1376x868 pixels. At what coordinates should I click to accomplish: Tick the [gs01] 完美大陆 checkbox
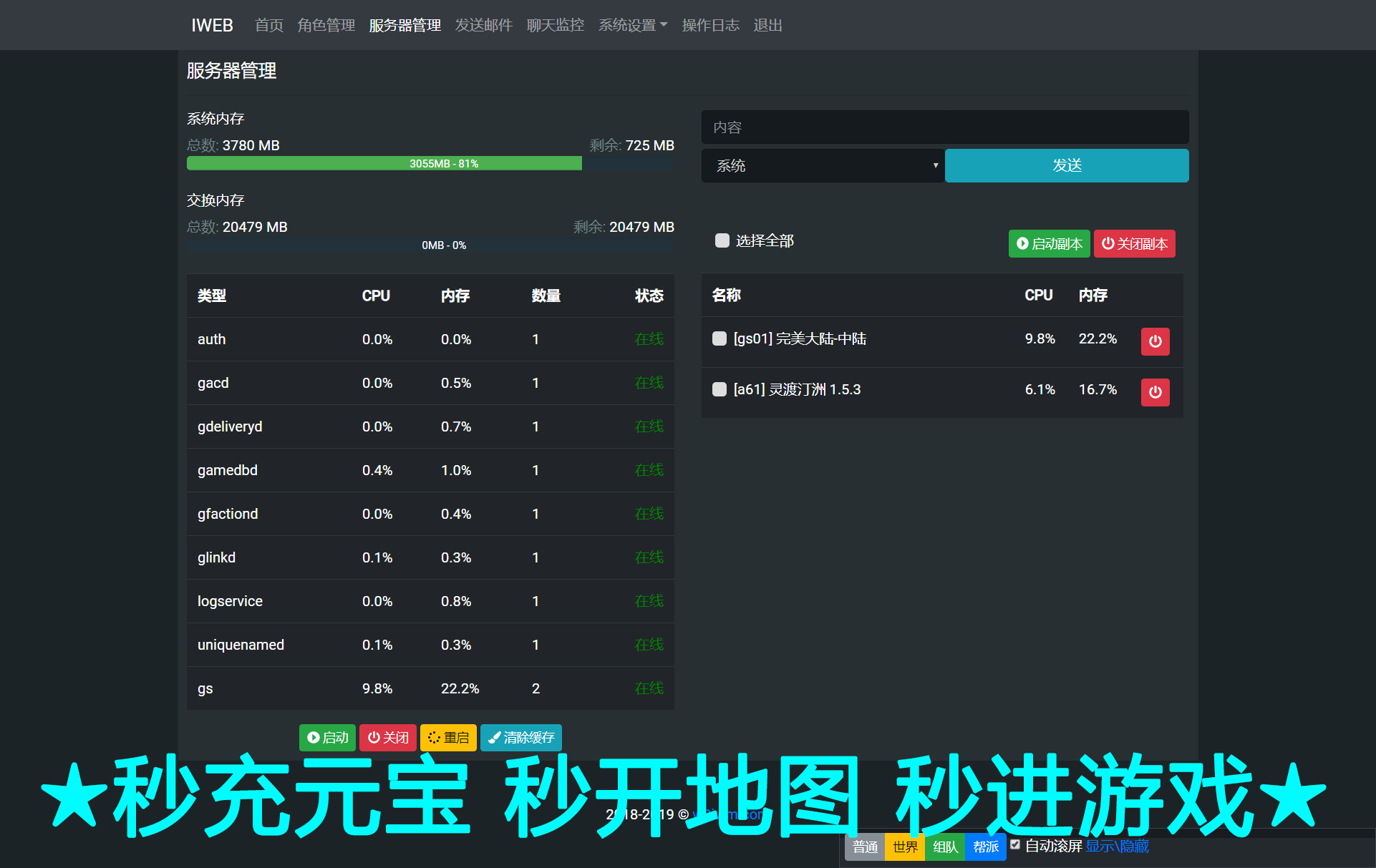tap(720, 338)
